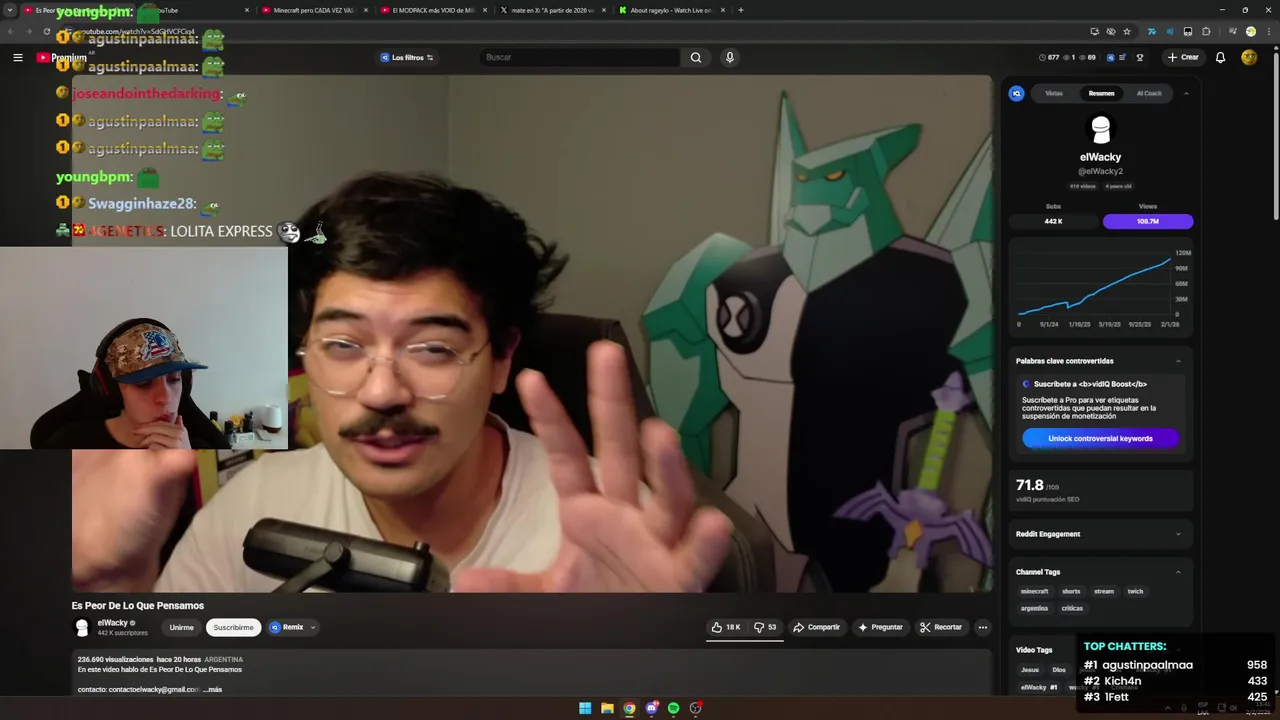Click the shorts channel tag
The width and height of the screenshot is (1280, 720).
point(1071,591)
